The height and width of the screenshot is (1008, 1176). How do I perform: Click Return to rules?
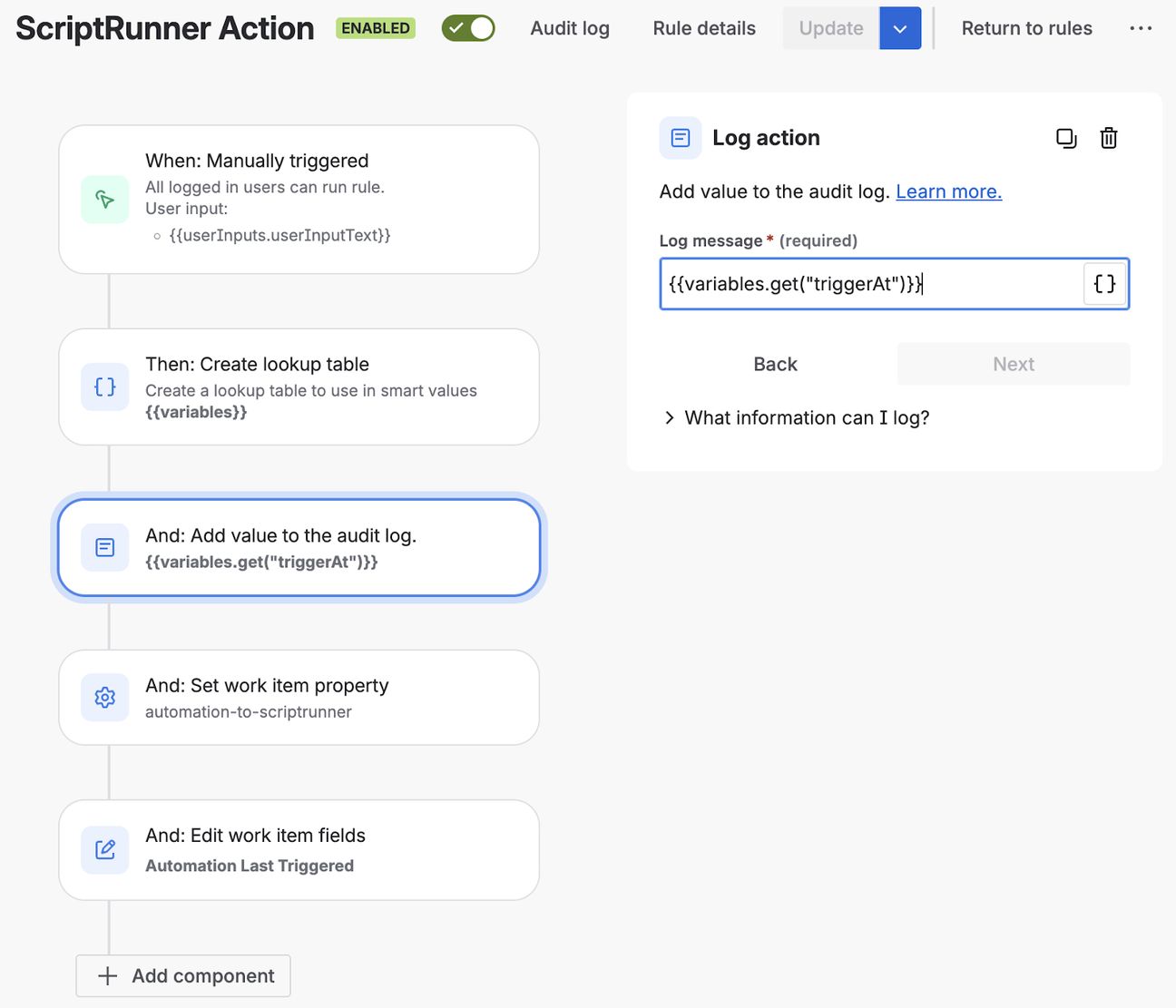[x=1027, y=28]
